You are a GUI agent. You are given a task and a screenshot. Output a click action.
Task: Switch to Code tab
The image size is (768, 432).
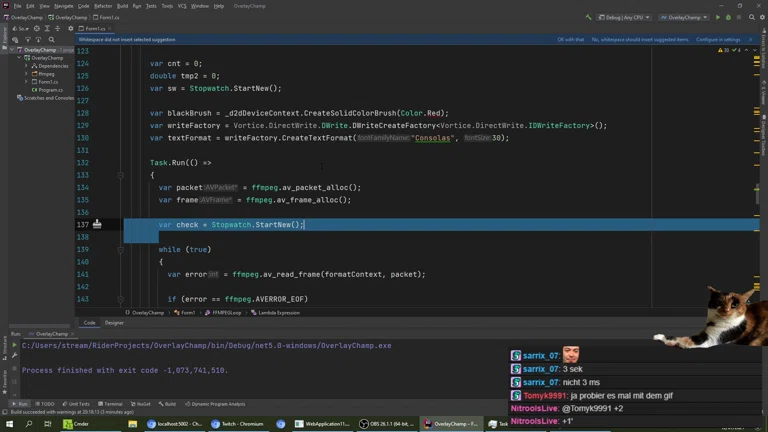(x=89, y=323)
